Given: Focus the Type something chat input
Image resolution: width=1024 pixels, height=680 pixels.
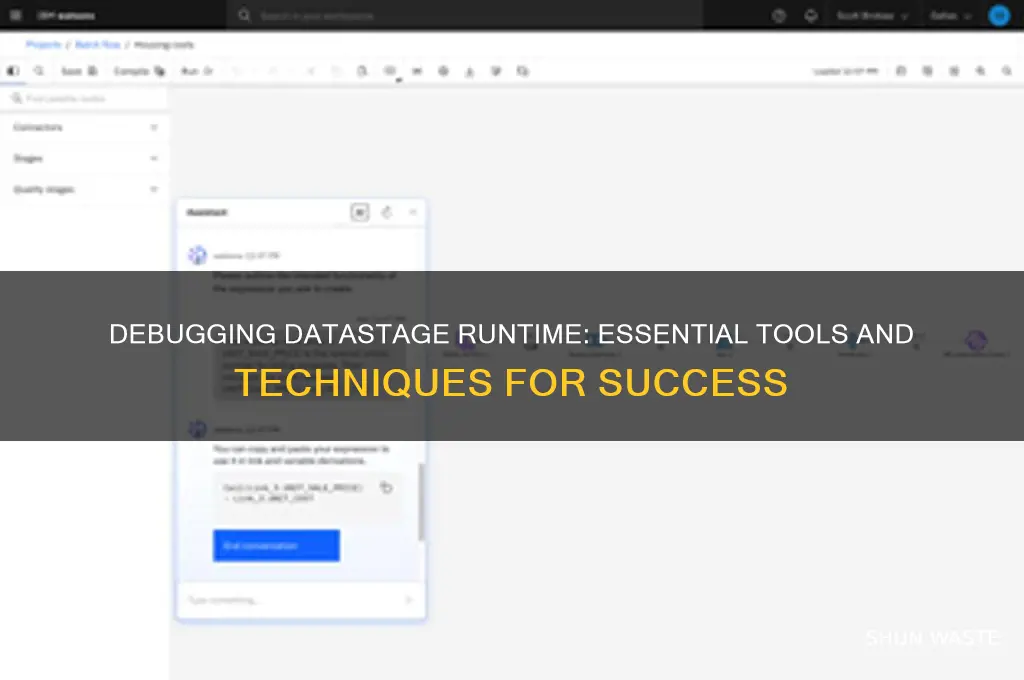Looking at the screenshot, I should pyautogui.click(x=291, y=600).
